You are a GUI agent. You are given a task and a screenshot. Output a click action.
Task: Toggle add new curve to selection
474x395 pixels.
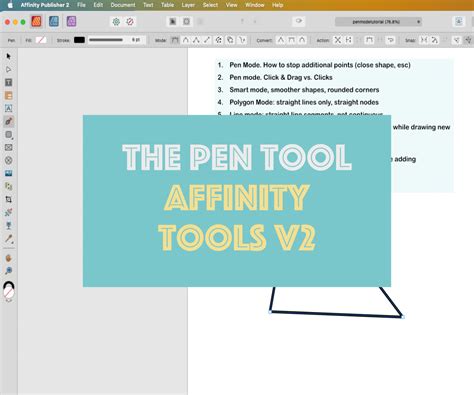point(230,40)
